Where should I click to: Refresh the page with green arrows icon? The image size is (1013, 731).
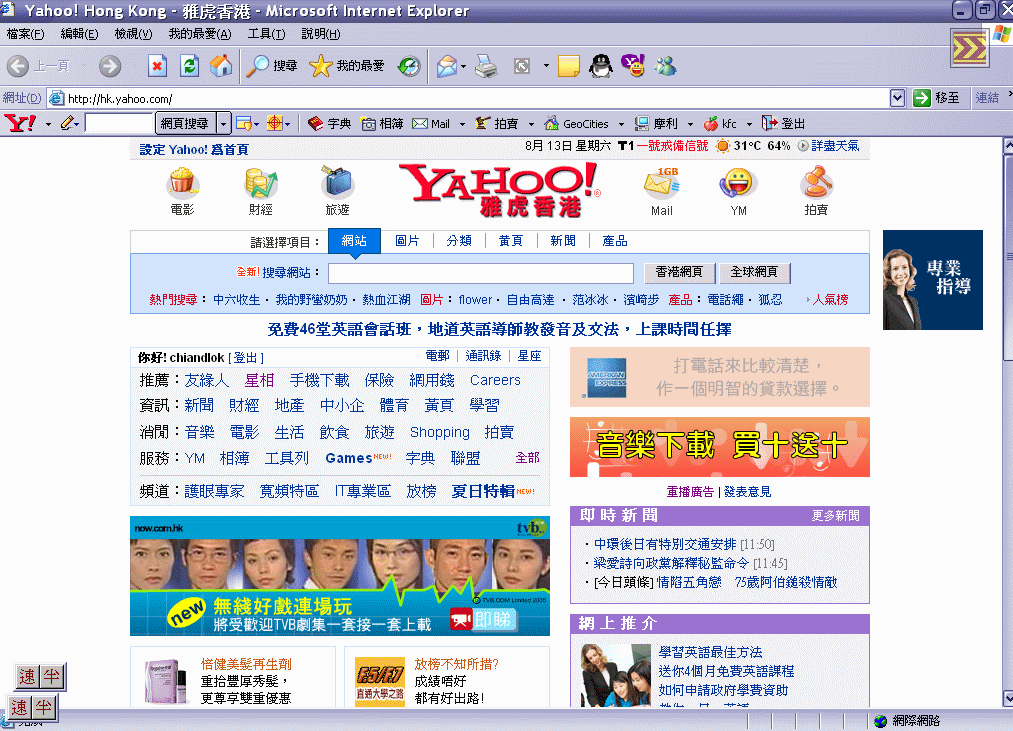(x=189, y=66)
